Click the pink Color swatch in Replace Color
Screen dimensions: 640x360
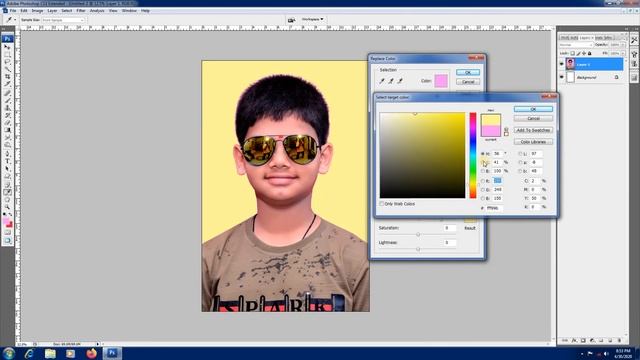pos(441,81)
